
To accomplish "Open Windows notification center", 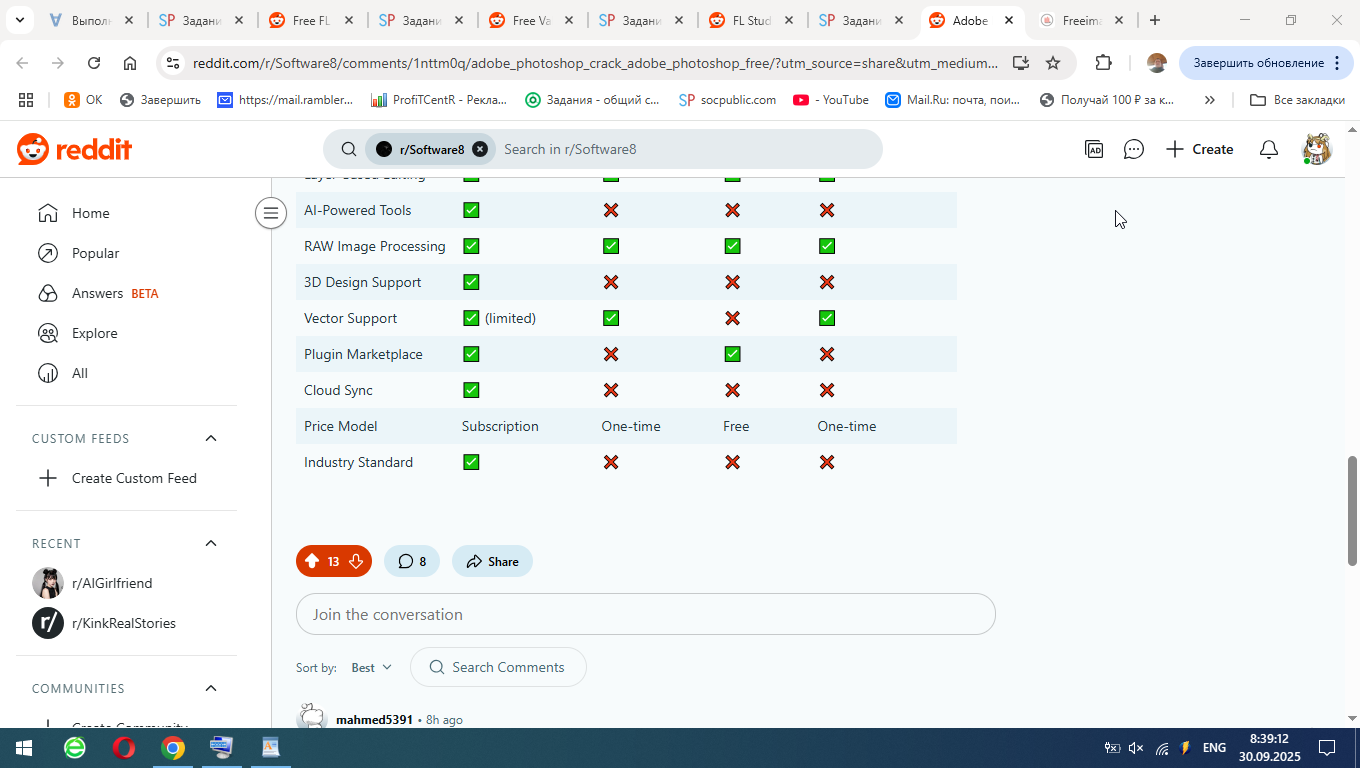I will coord(1327,748).
